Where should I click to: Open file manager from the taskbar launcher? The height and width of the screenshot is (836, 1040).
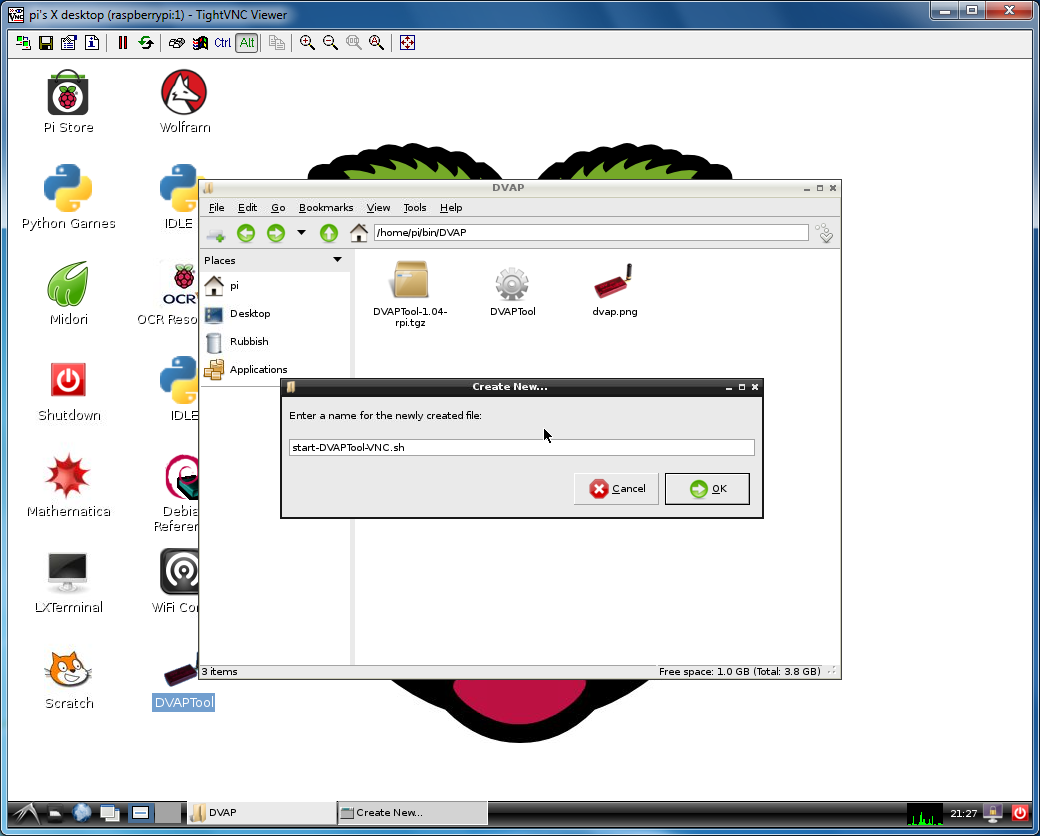(55, 813)
